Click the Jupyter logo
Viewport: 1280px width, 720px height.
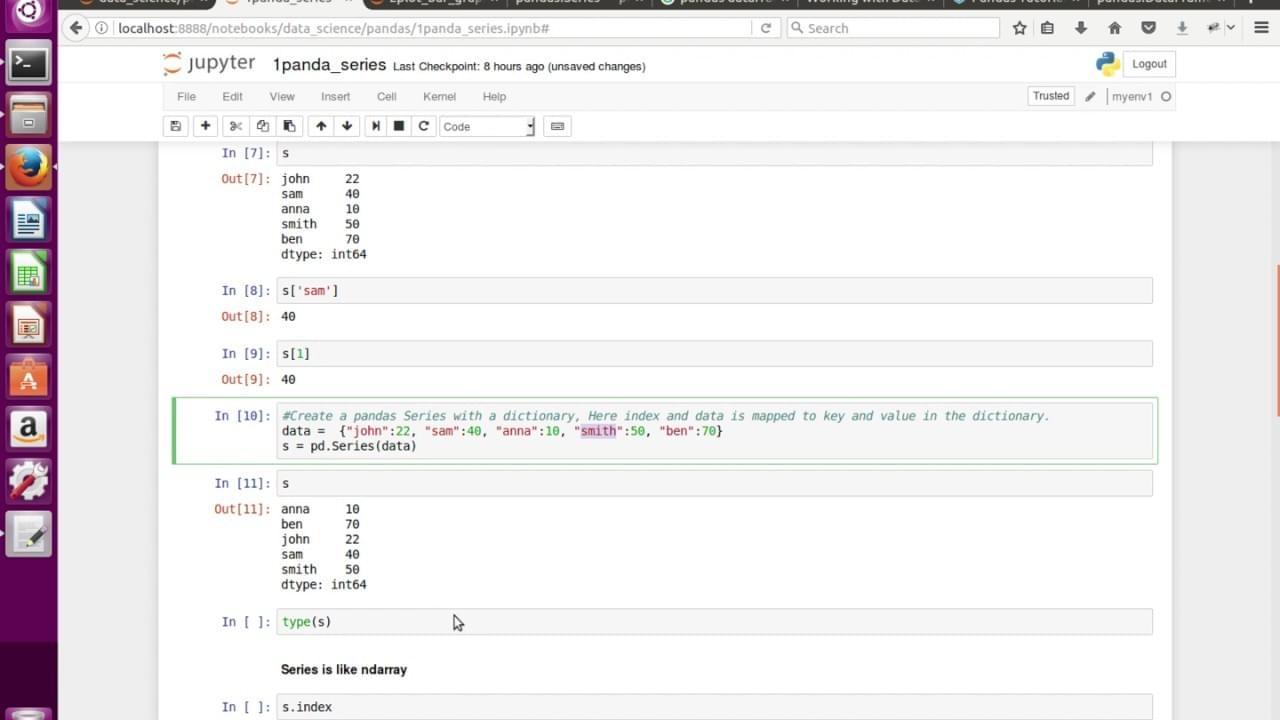(x=209, y=64)
